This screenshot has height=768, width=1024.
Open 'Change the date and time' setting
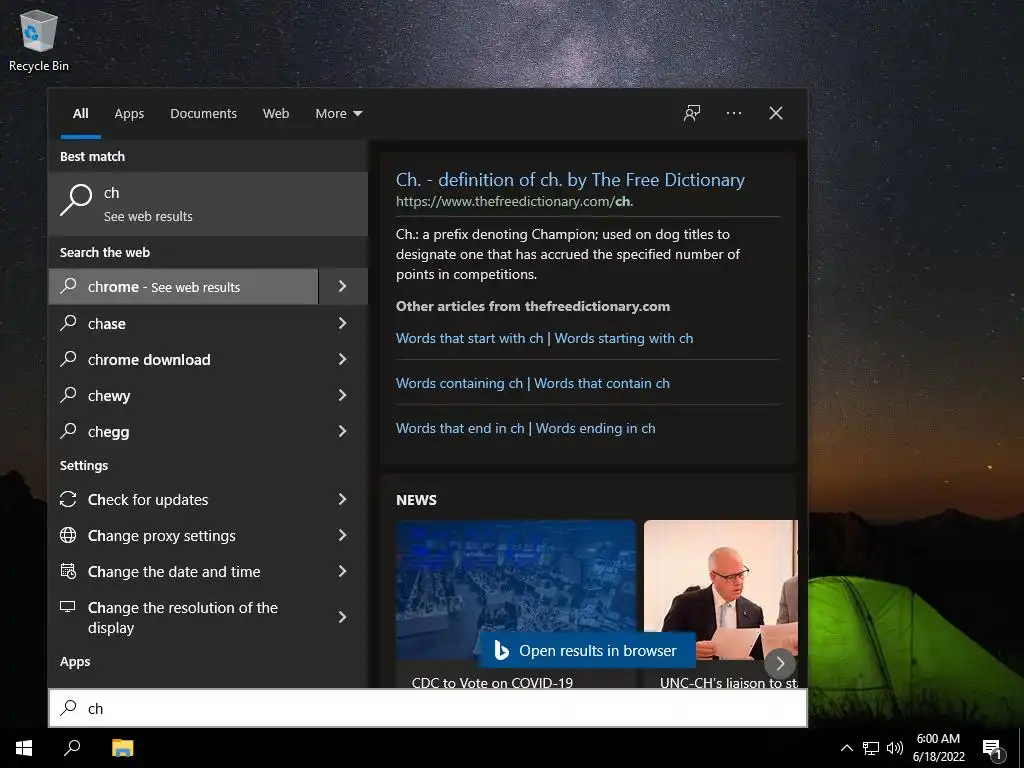[184, 571]
